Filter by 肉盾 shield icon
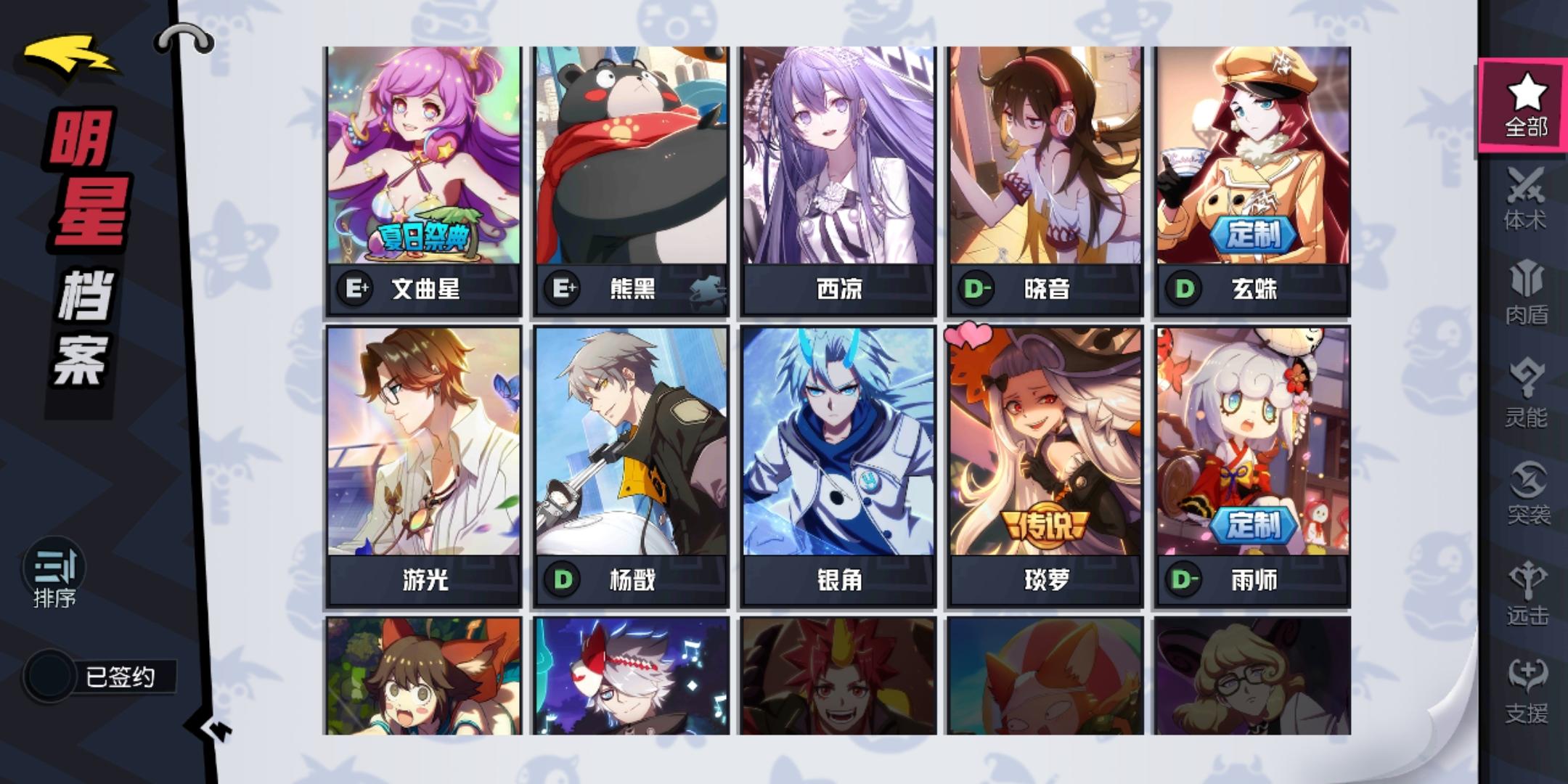The image size is (1568, 784). click(x=1526, y=293)
